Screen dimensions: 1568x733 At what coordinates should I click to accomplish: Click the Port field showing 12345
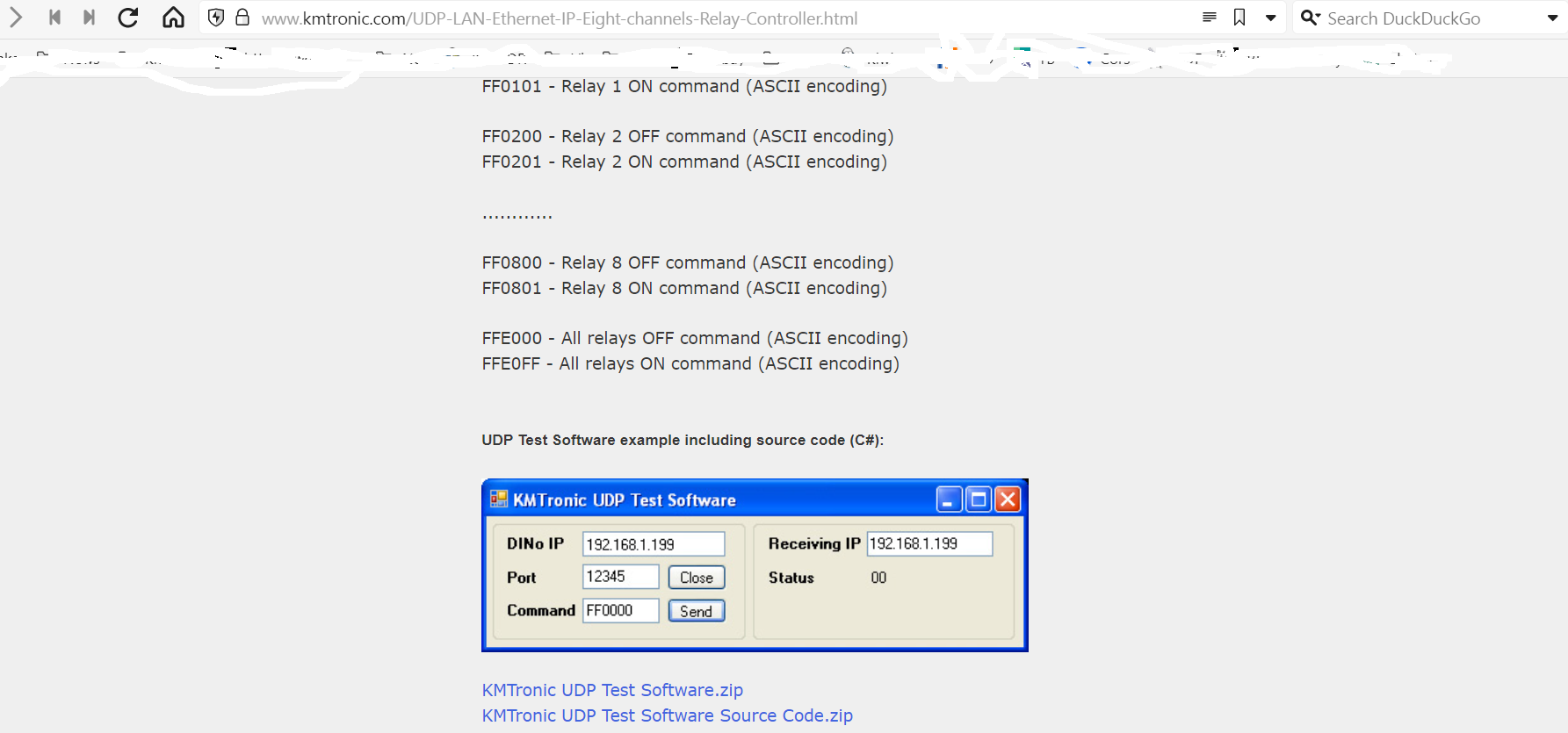620,577
